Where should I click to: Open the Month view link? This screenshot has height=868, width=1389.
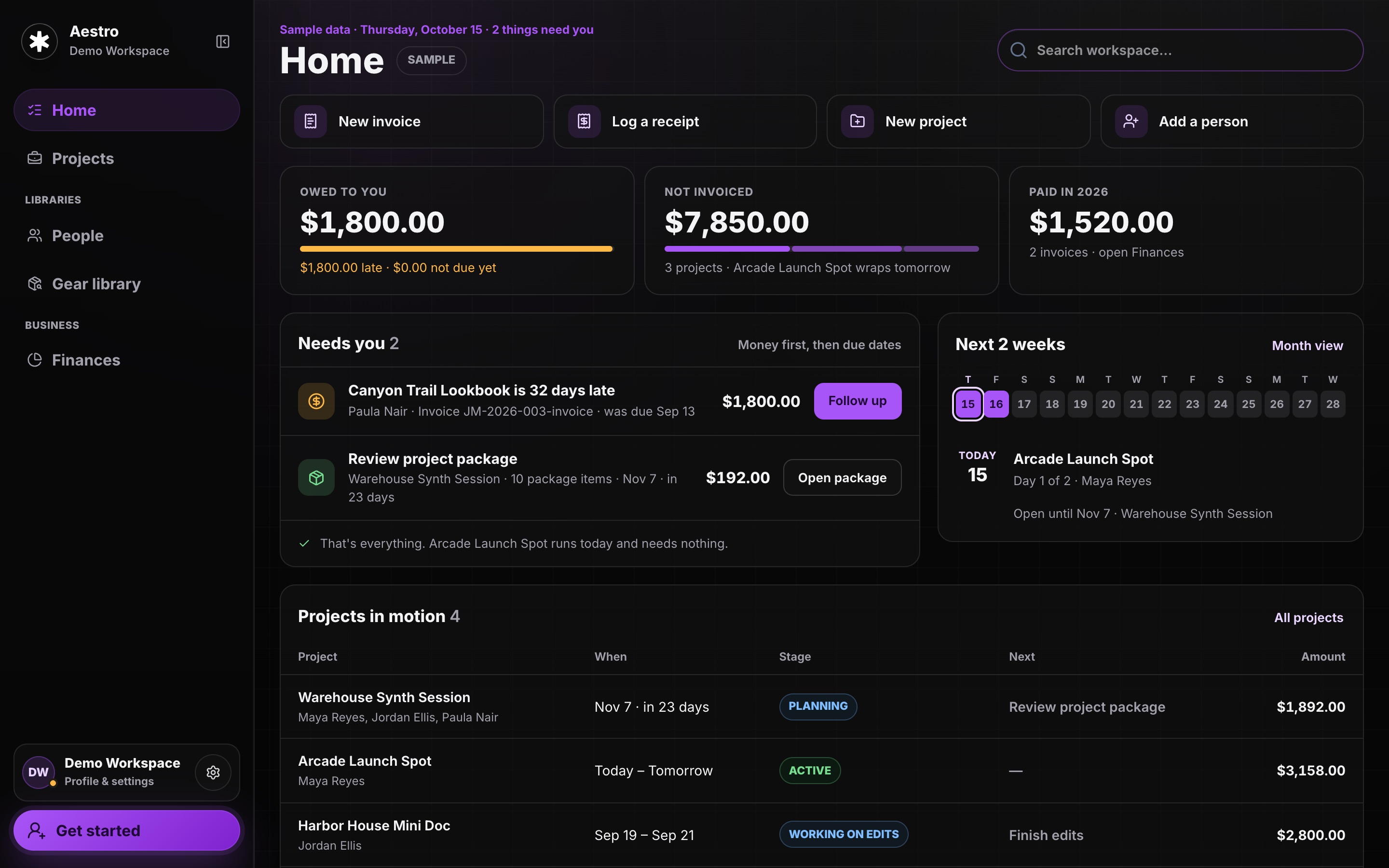[1307, 346]
